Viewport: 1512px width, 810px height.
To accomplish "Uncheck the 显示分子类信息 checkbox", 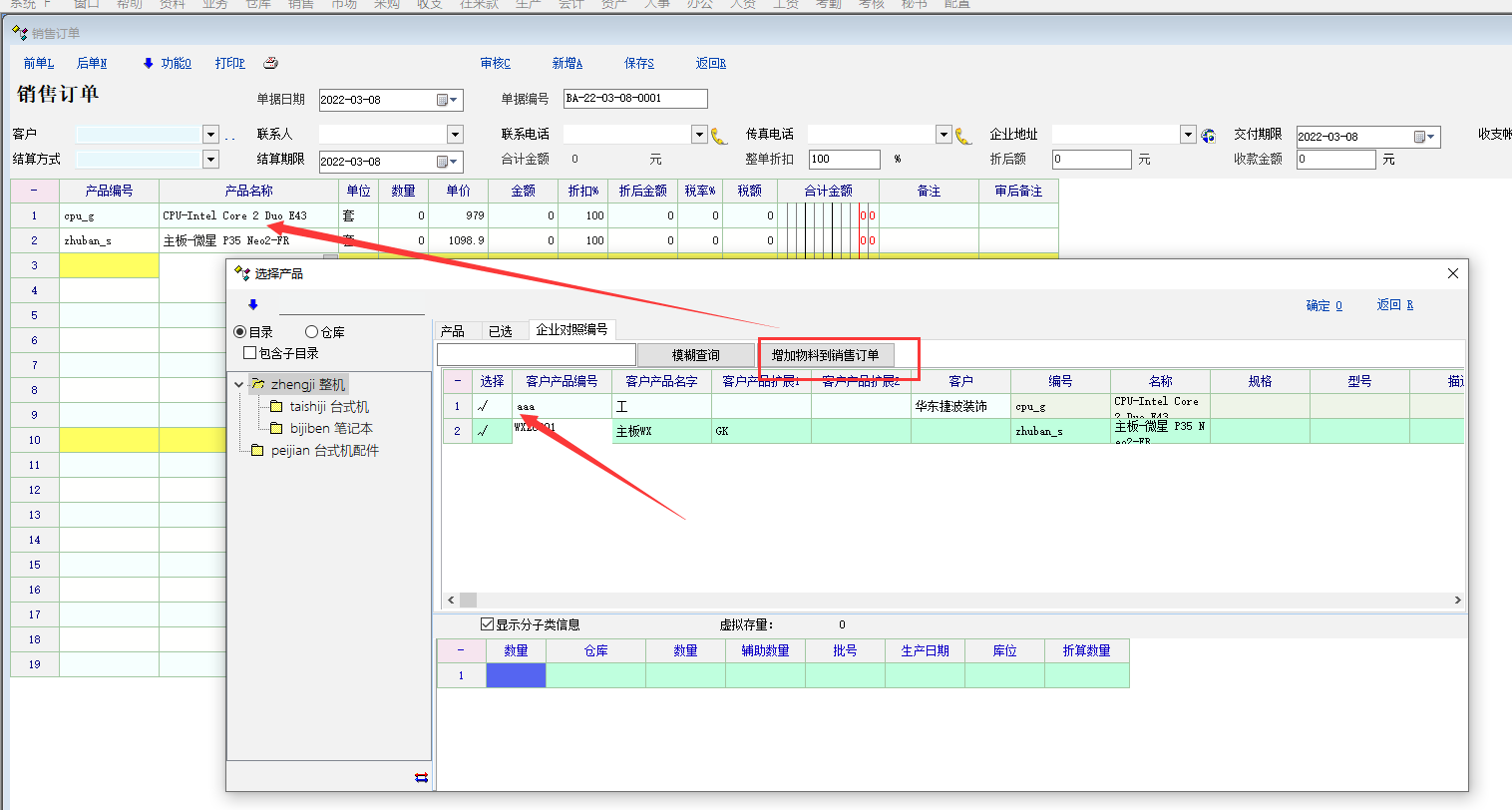I will tap(487, 624).
